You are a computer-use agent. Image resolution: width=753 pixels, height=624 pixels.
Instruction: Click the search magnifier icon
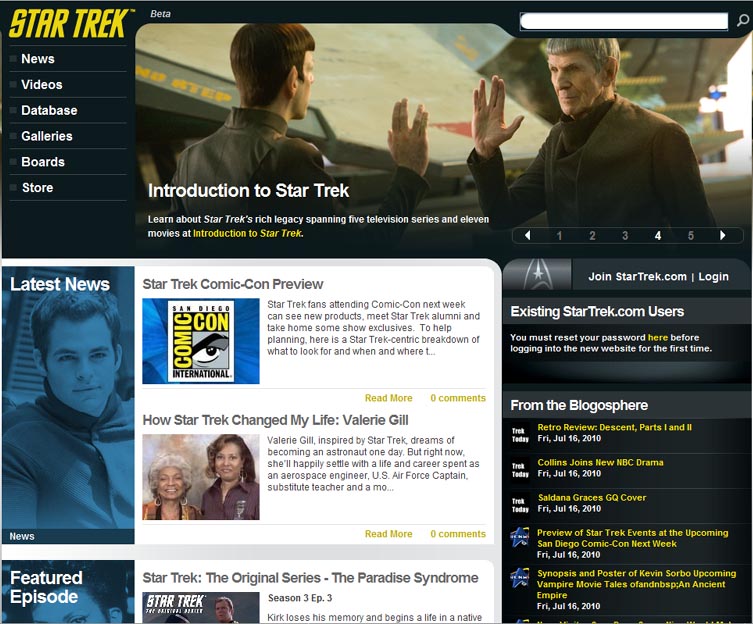point(742,21)
